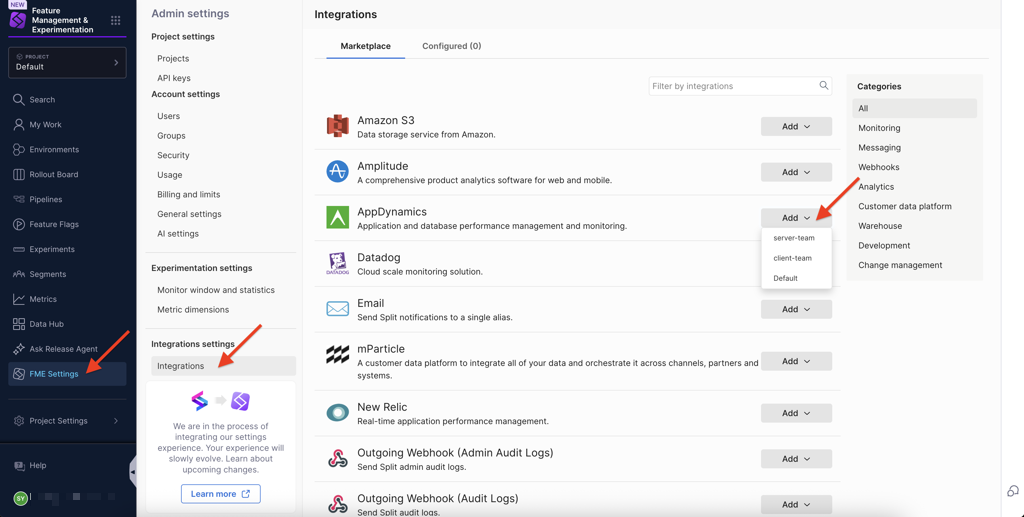Expand the Default project selector
Viewport: 1024px width, 517px height.
coord(67,62)
